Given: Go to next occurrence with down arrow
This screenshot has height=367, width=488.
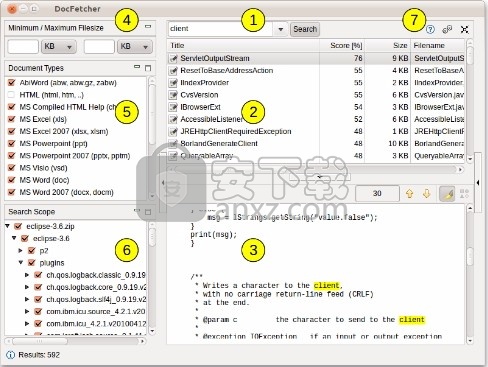Looking at the screenshot, I should coord(427,193).
